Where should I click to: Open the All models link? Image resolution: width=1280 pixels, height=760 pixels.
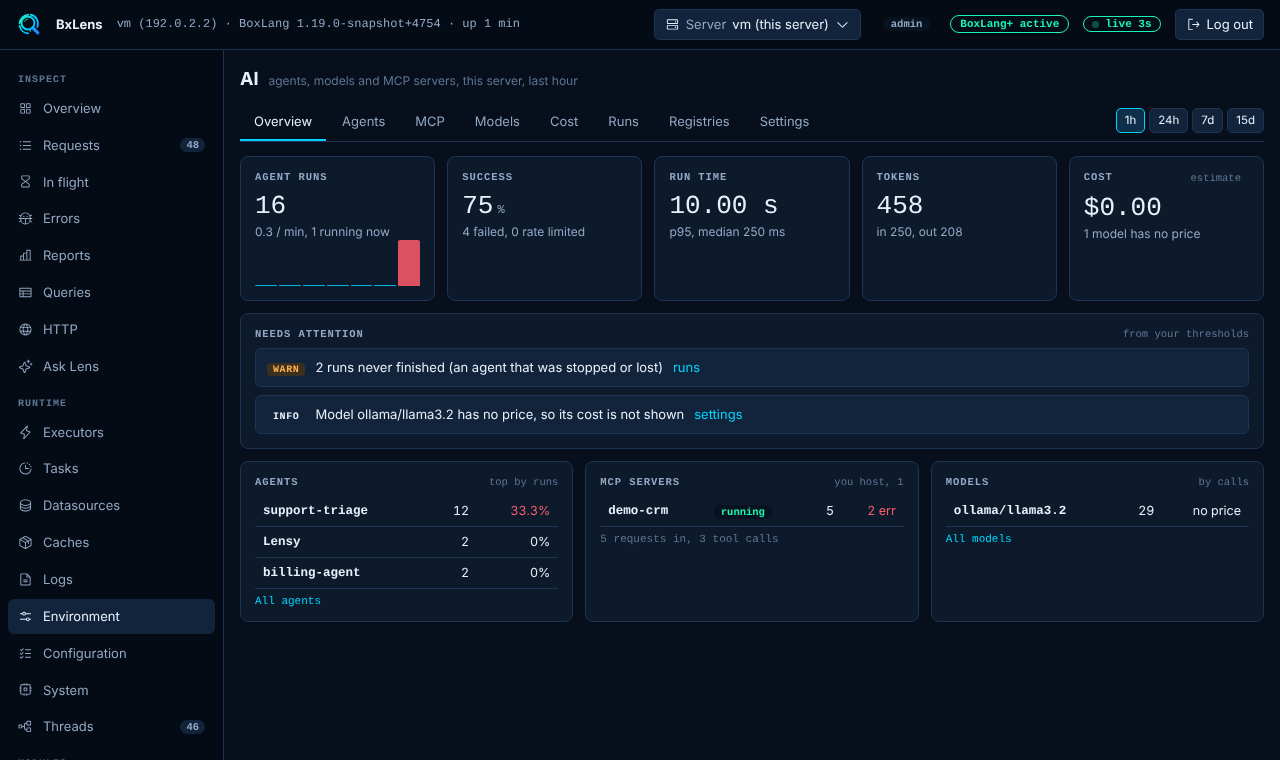pos(978,538)
